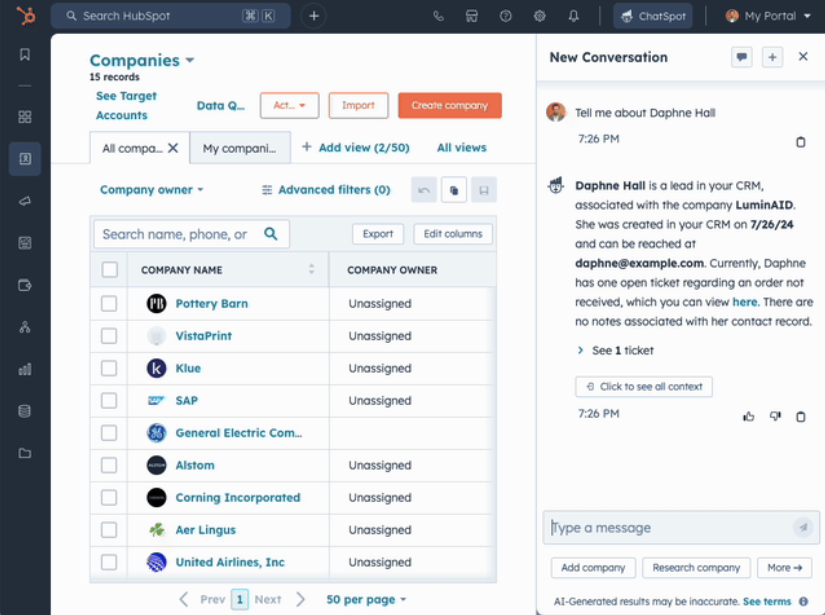Open marketing megaphone icon in sidebar
The width and height of the screenshot is (825, 615).
tap(25, 201)
